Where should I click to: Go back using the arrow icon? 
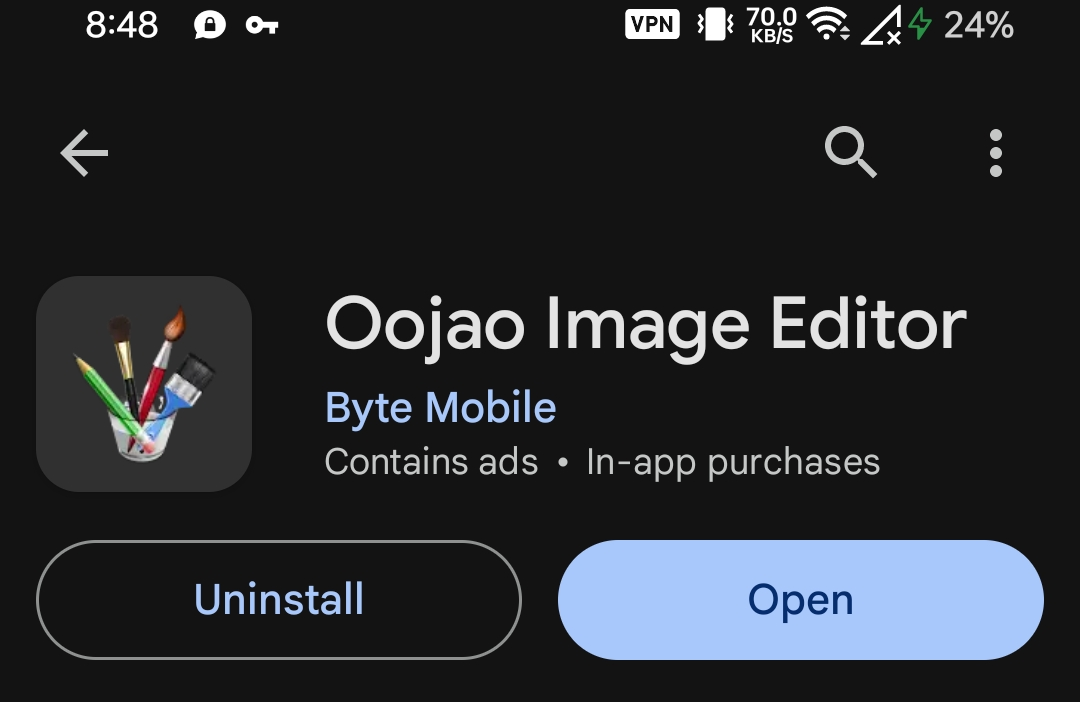click(84, 154)
